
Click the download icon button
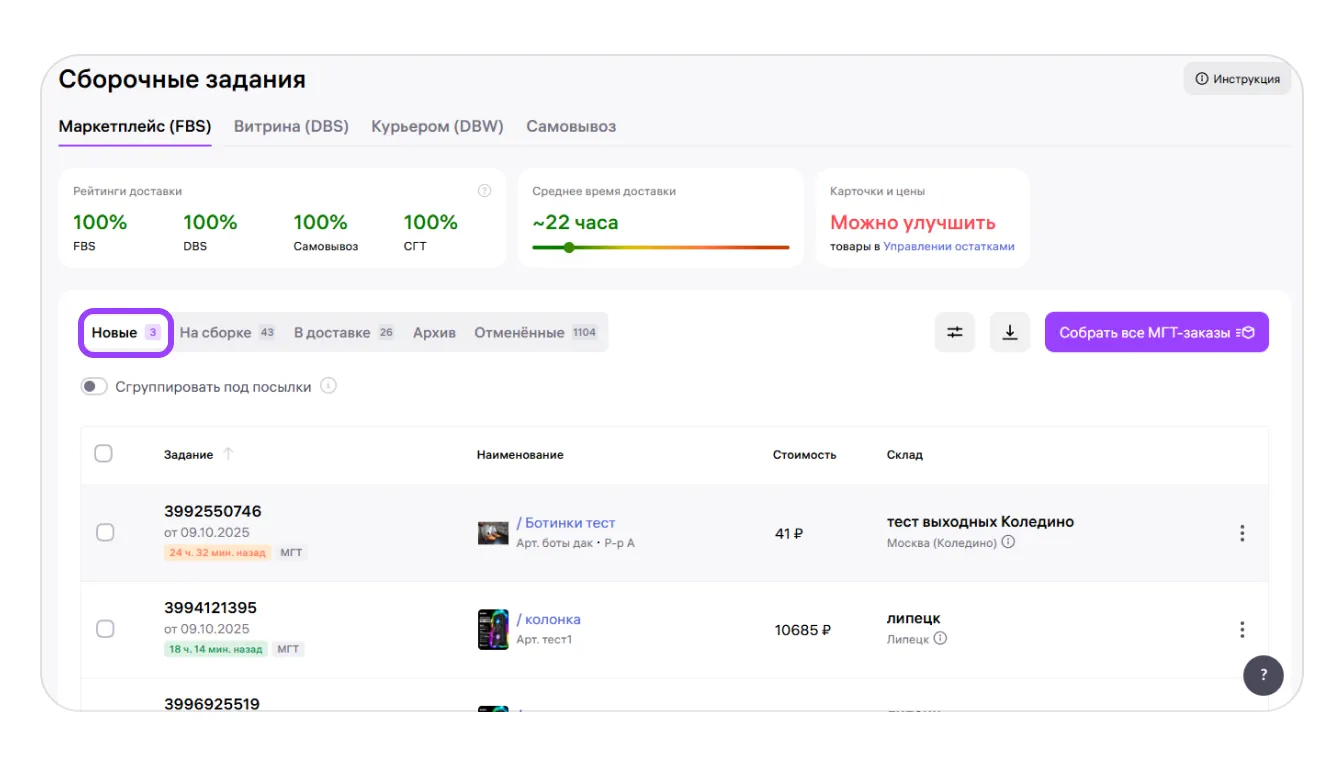[x=1009, y=332]
